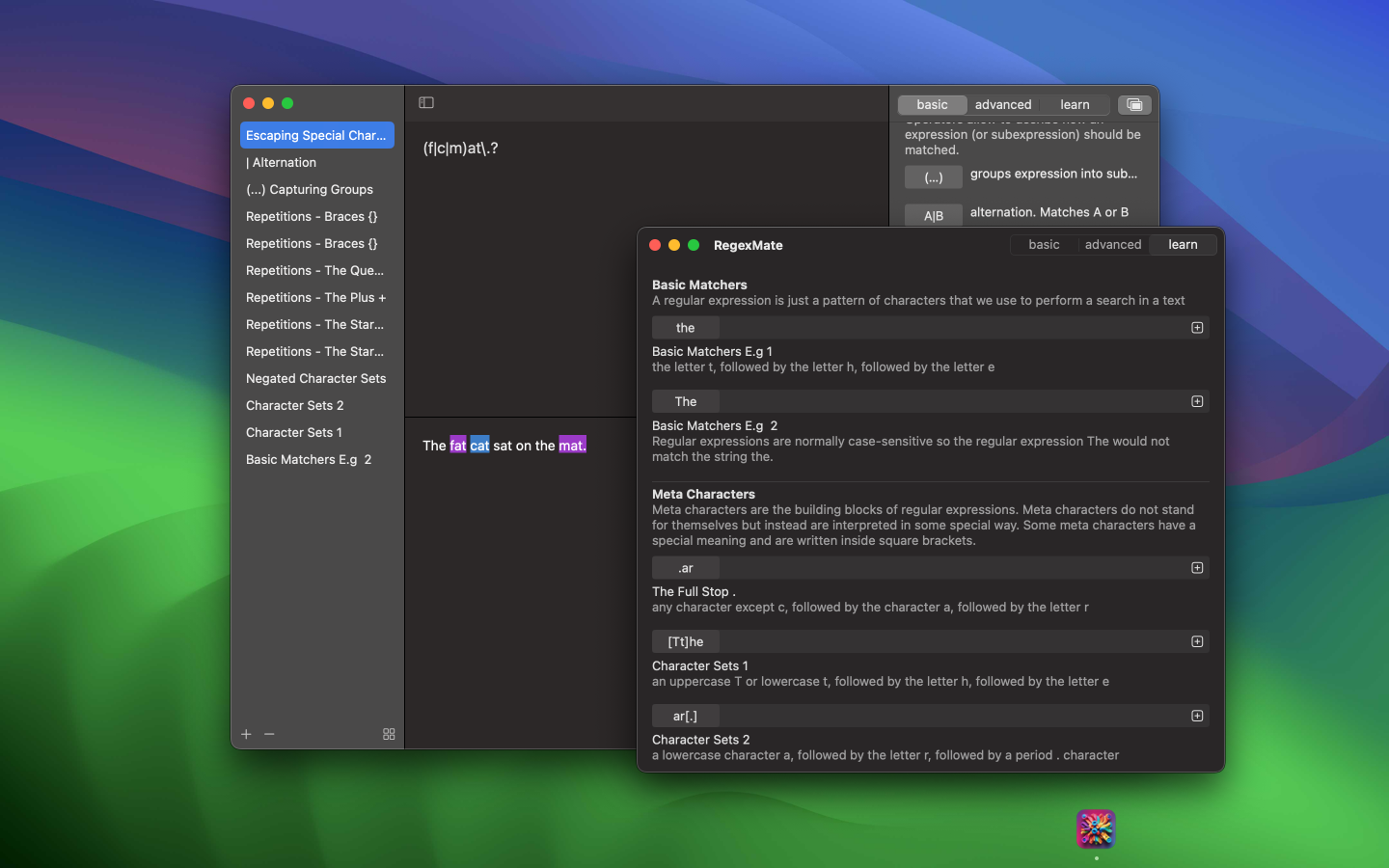The image size is (1389, 868).
Task: Click the '.ar' example pattern
Action: (x=686, y=568)
